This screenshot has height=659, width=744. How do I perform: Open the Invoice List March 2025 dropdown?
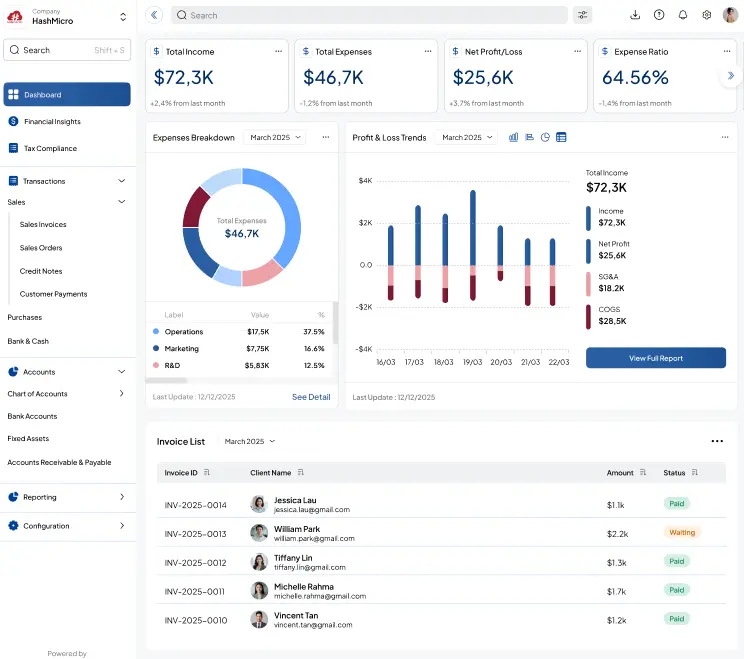click(249, 441)
